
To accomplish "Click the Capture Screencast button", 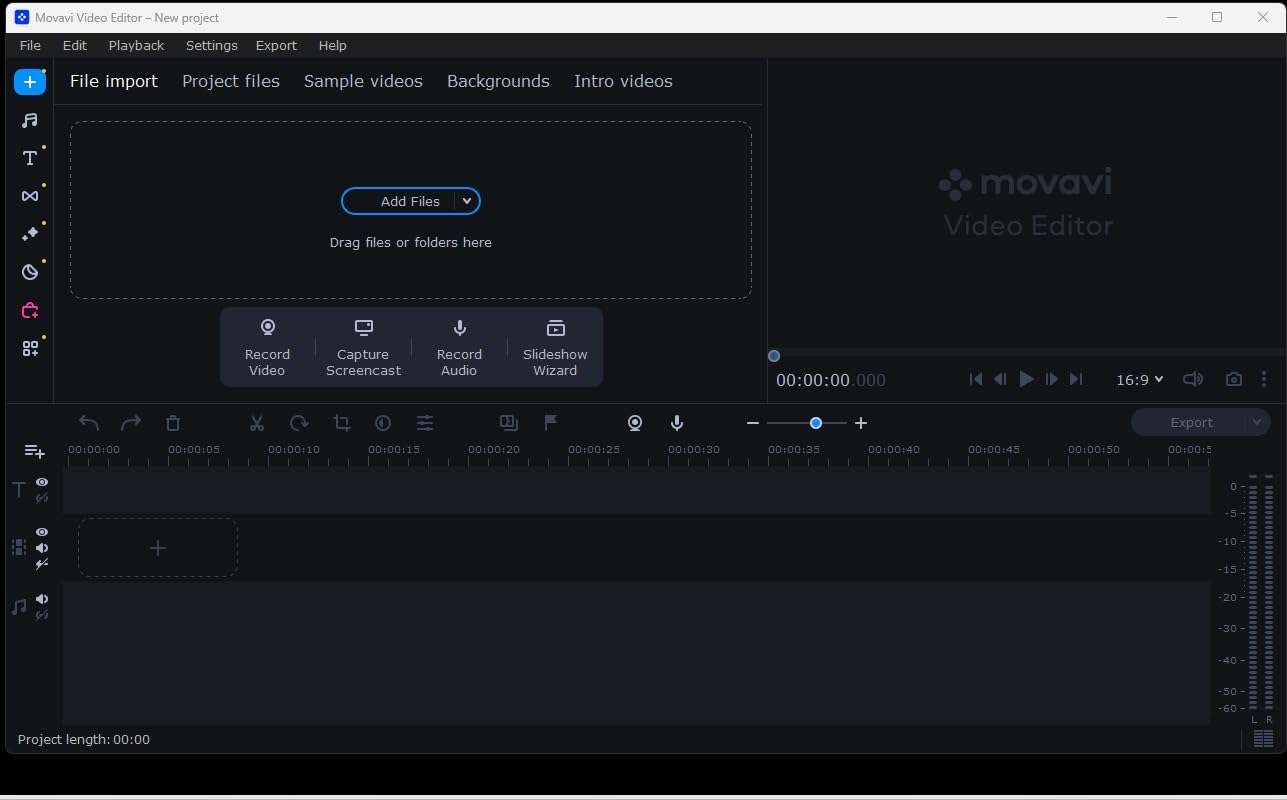I will (363, 347).
